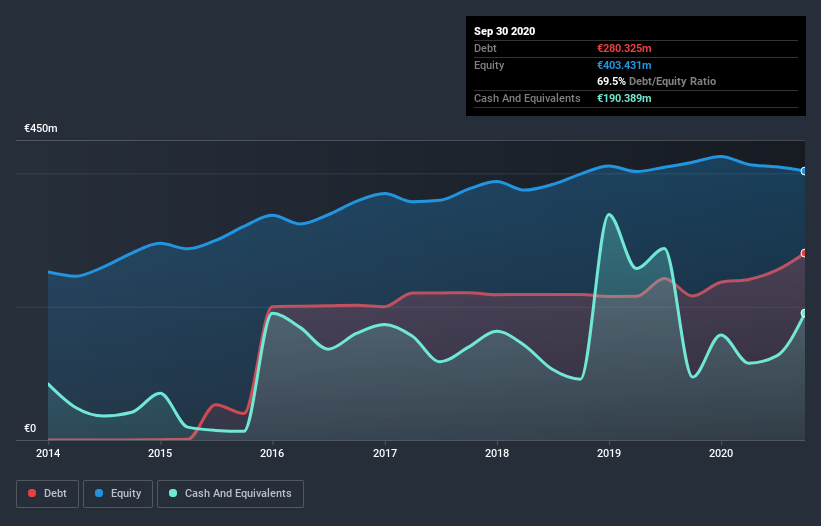Click the 2016 x-axis label
821x526 pixels.
coord(272,453)
